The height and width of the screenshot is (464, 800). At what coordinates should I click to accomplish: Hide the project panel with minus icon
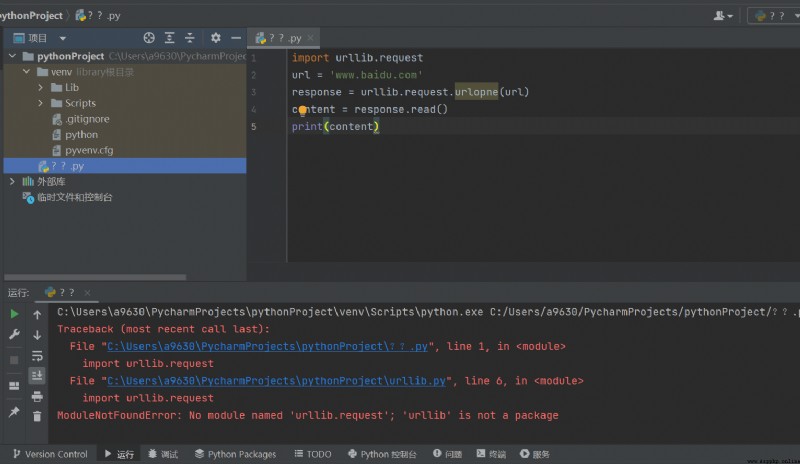(236, 38)
